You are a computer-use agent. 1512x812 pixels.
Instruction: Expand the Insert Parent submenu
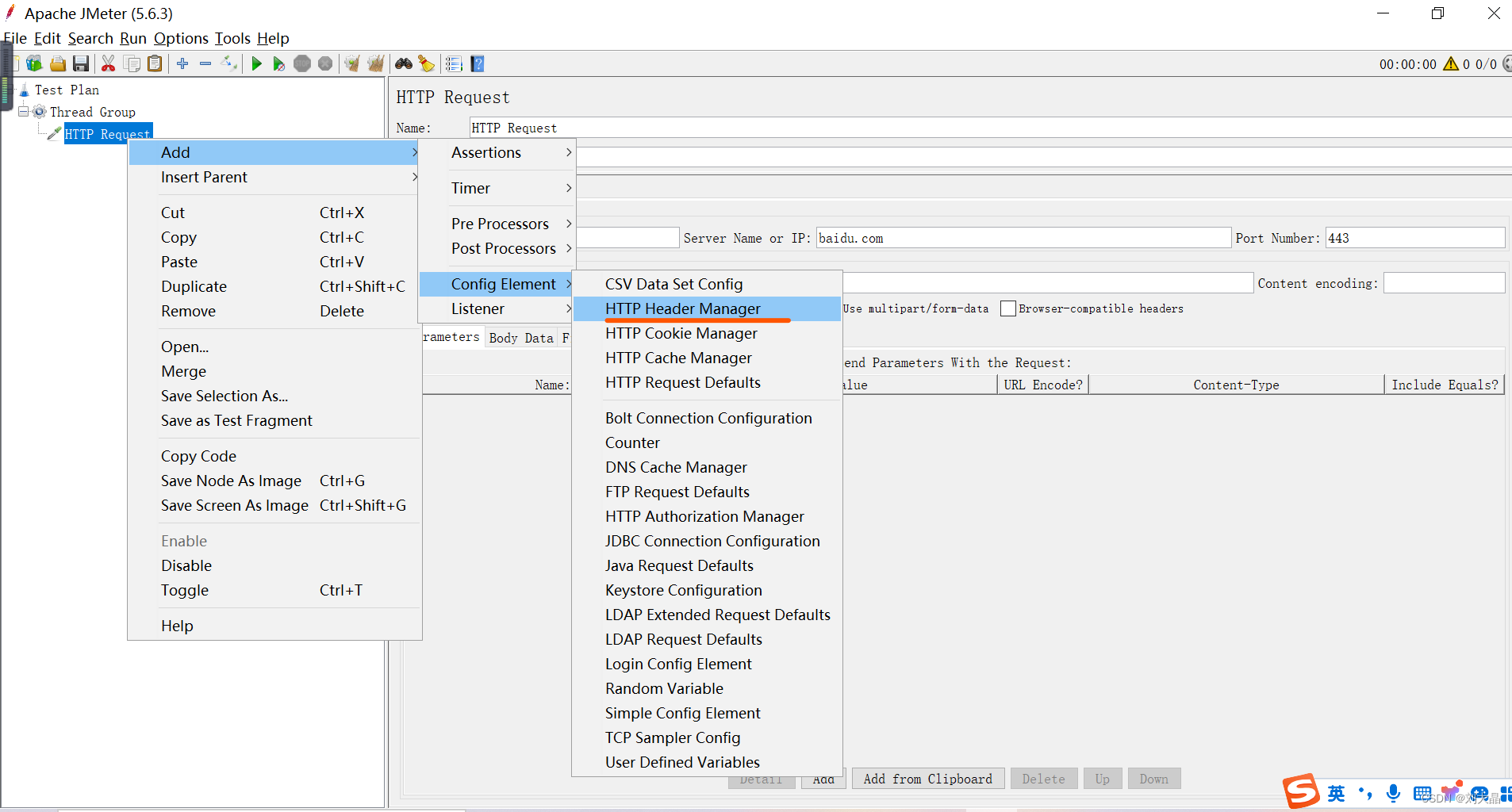click(x=274, y=177)
